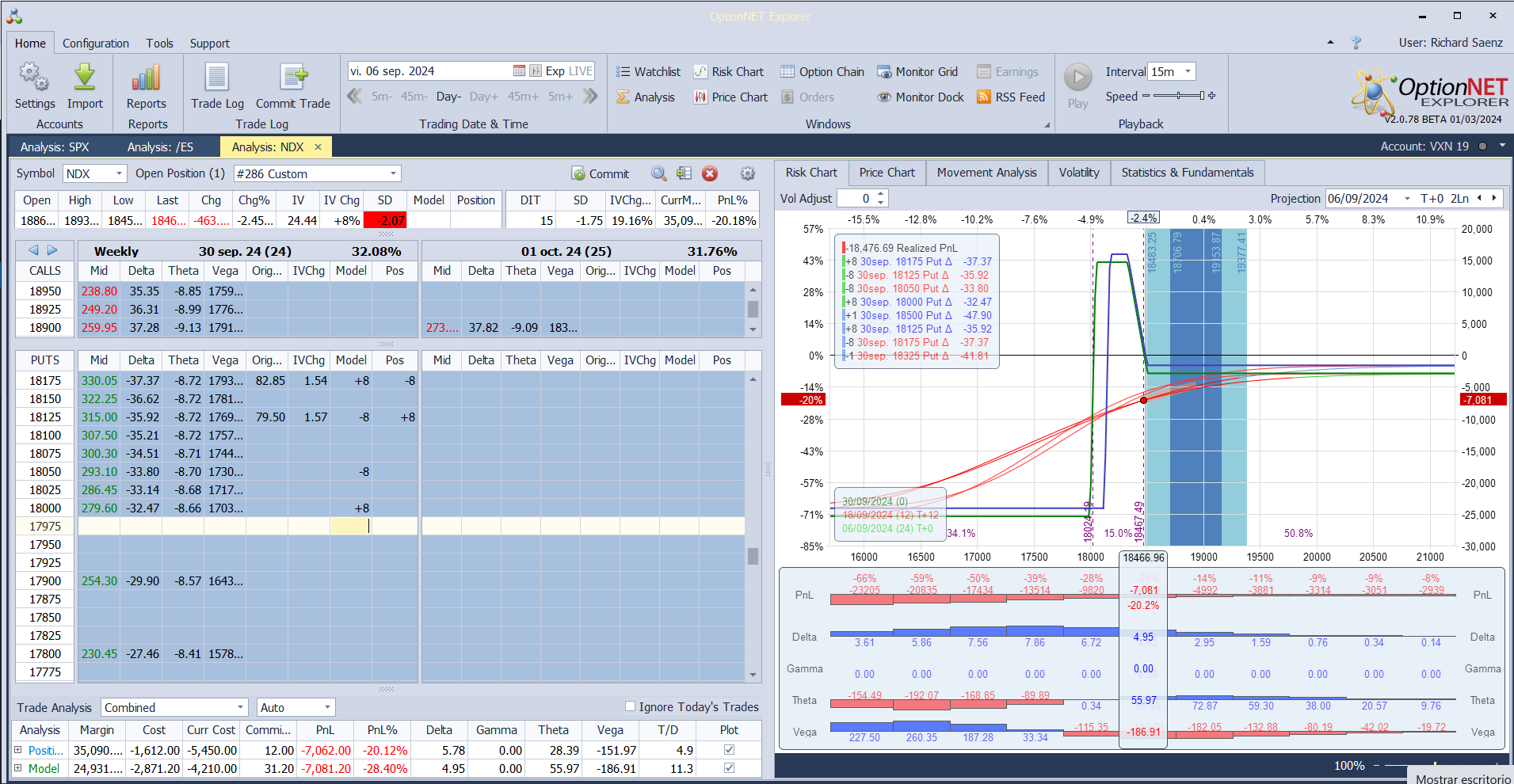1514x784 pixels.
Task: Click the Play playback button
Action: (x=1077, y=78)
